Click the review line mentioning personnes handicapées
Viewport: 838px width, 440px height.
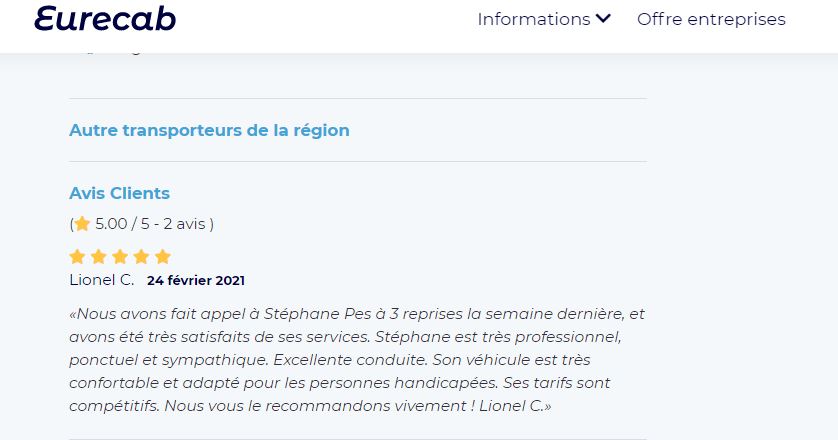[x=339, y=383]
